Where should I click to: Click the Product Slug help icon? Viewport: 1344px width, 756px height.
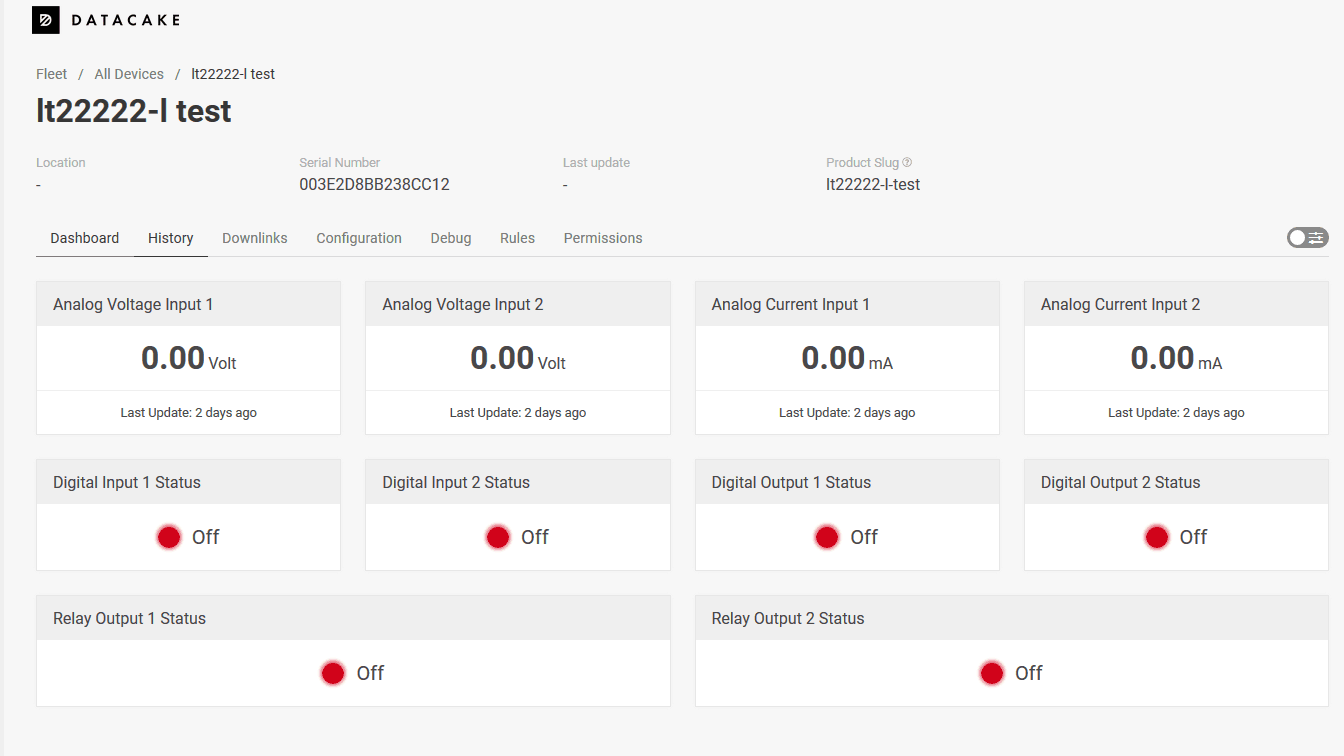pos(907,162)
